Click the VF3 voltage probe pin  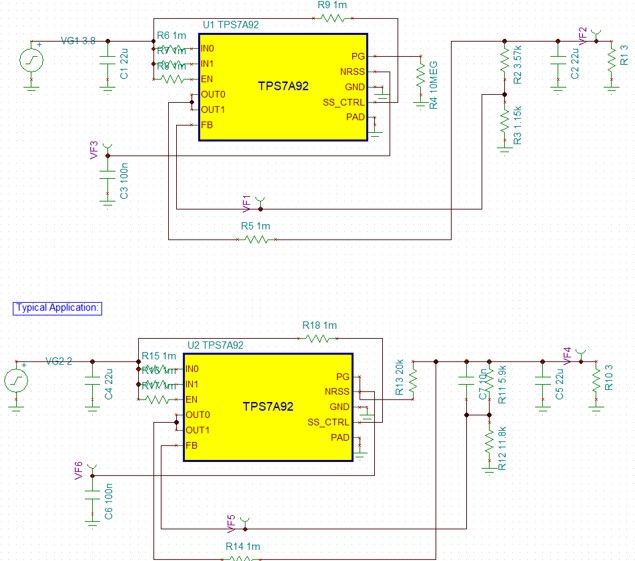click(108, 150)
